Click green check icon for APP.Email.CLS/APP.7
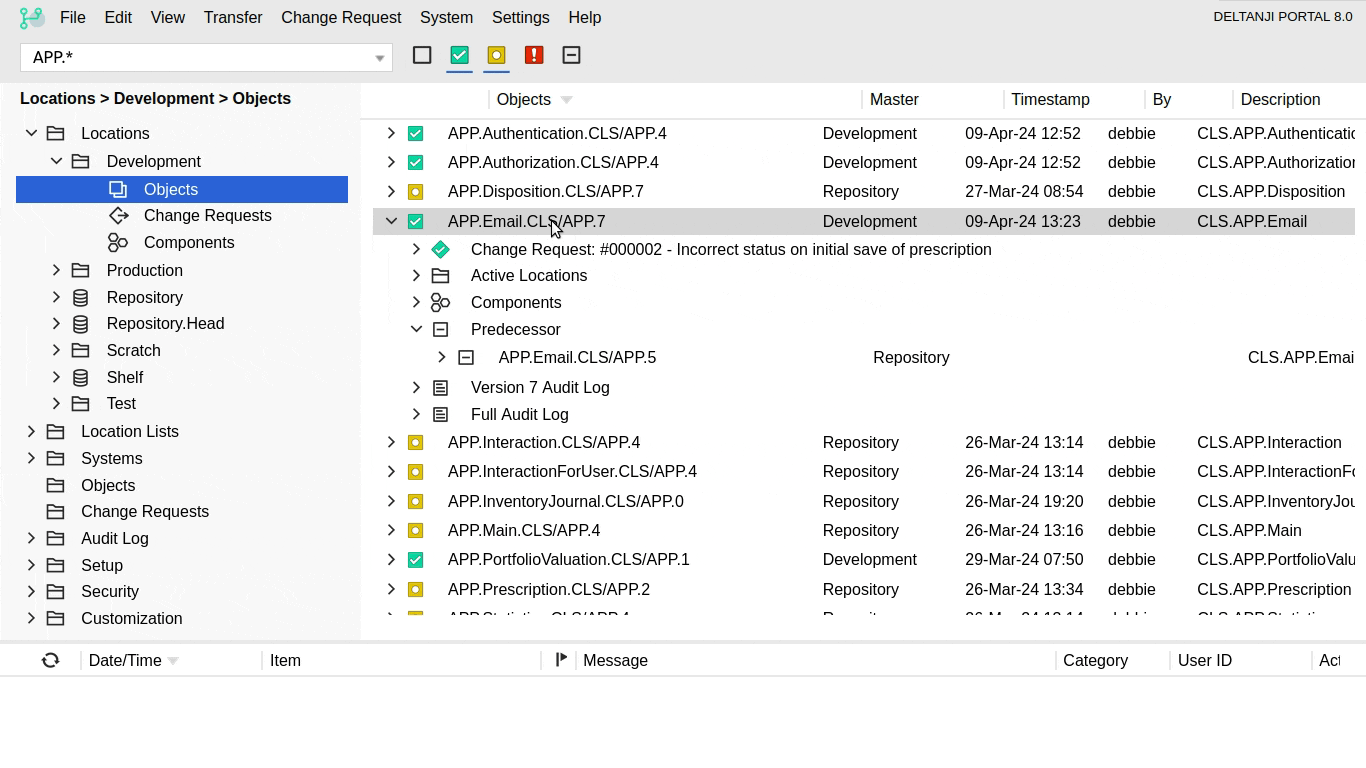1366x768 pixels. tap(415, 221)
